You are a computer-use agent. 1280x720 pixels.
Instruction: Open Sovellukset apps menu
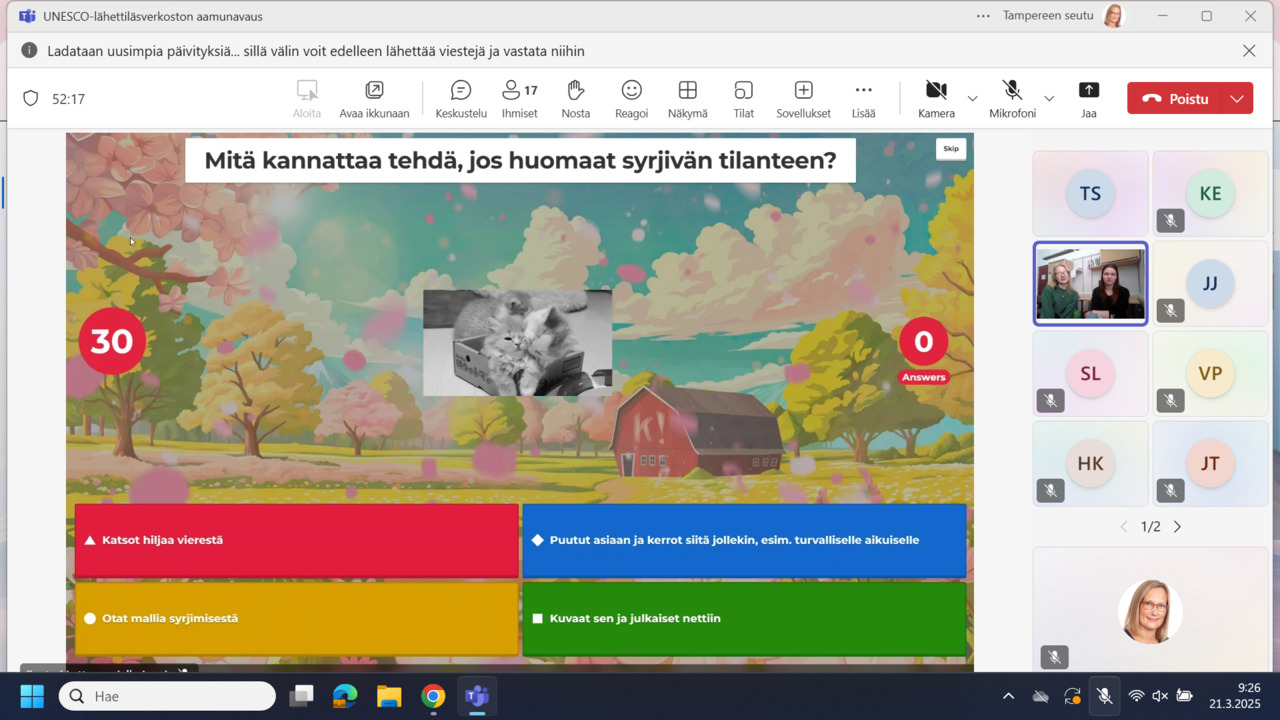(x=803, y=99)
